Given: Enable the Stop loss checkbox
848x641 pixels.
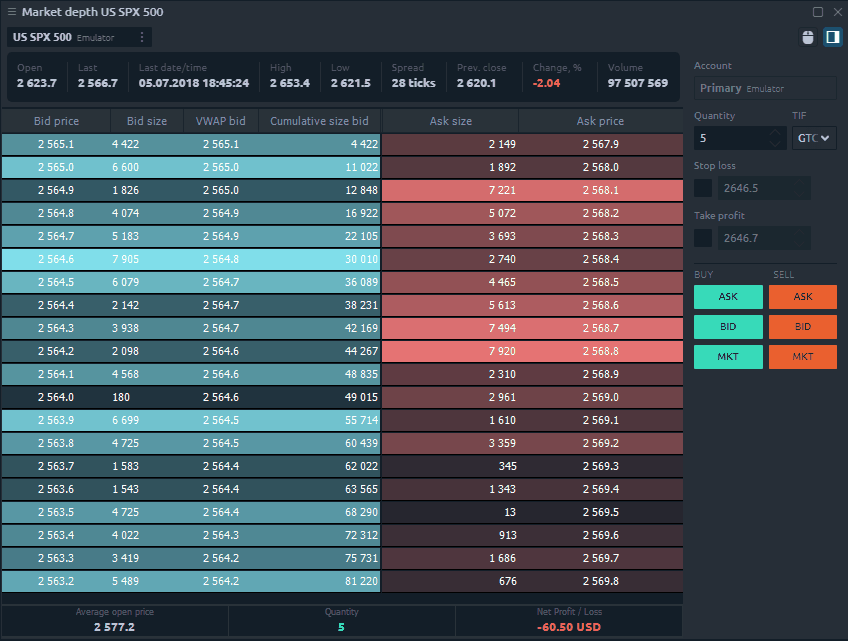Looking at the screenshot, I should coord(703,188).
